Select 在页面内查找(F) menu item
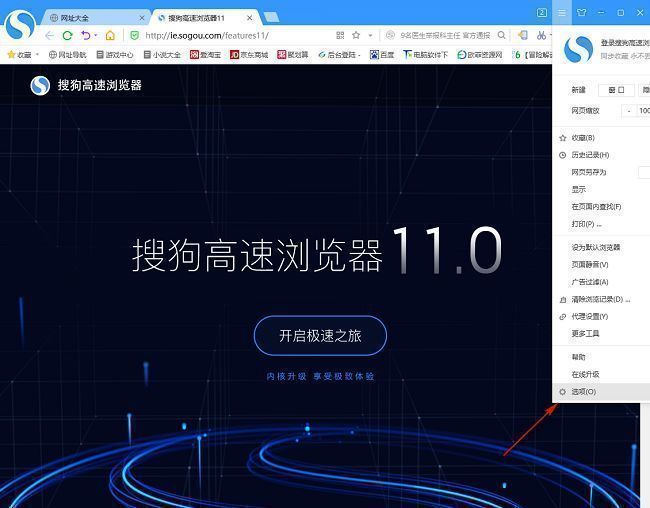Viewport: 650px width, 508px height. (601, 207)
